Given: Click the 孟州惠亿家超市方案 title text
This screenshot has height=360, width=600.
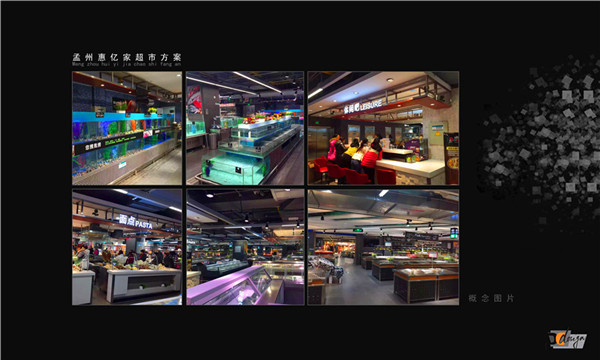Looking at the screenshot, I should point(127,57).
